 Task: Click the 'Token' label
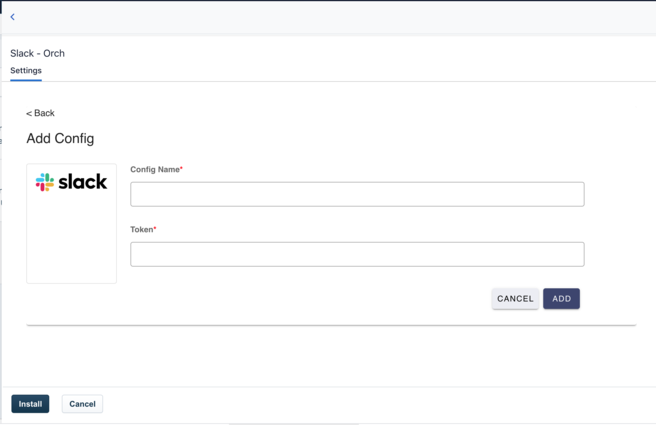point(141,229)
